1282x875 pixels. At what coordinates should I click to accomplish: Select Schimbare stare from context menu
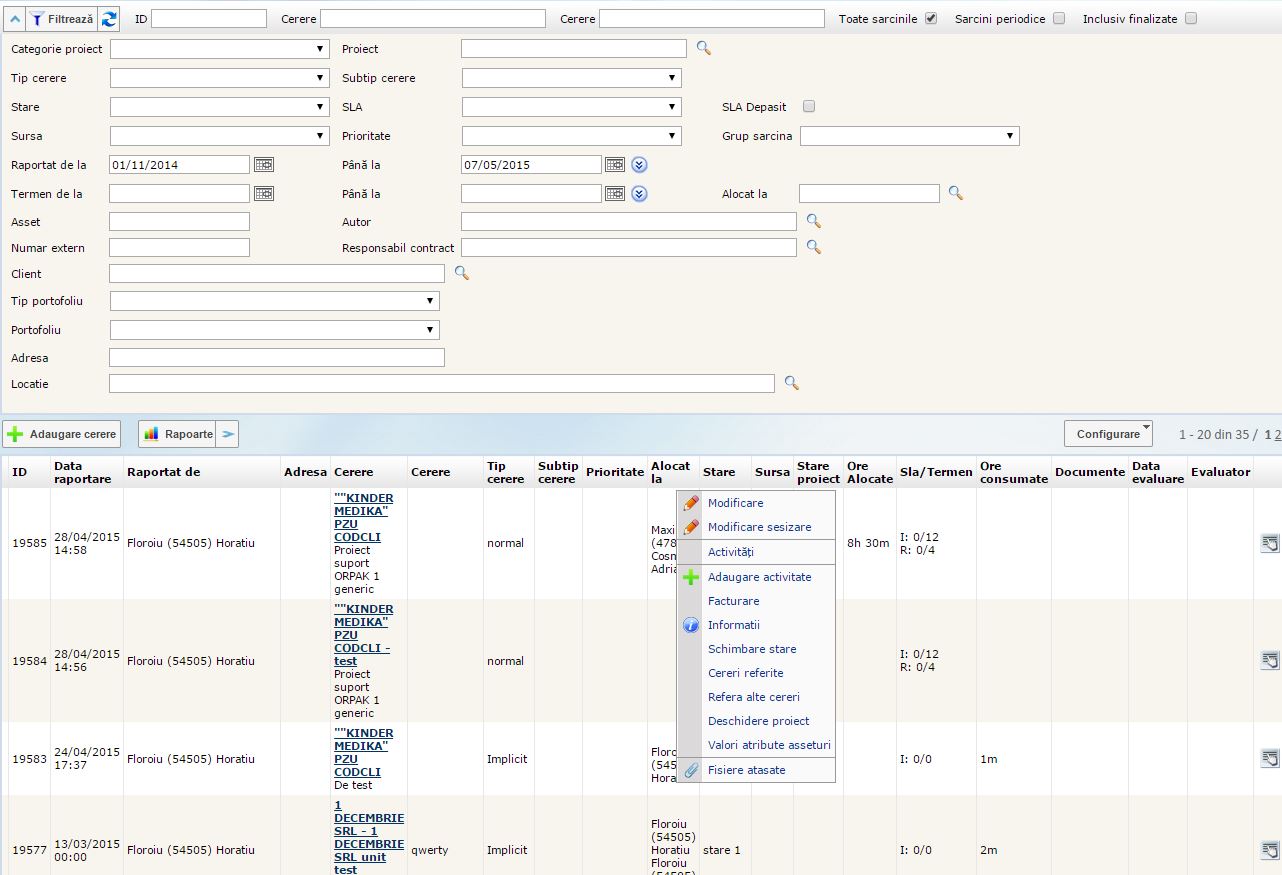[x=752, y=649]
